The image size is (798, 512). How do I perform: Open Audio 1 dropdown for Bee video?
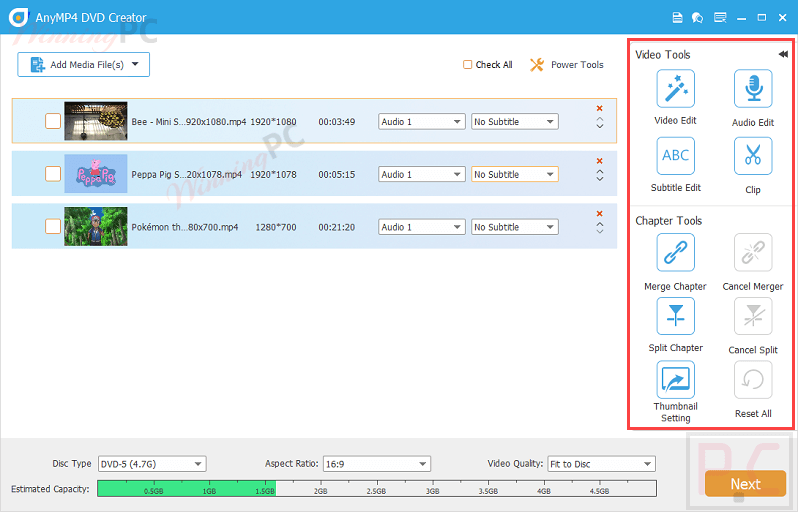click(421, 122)
